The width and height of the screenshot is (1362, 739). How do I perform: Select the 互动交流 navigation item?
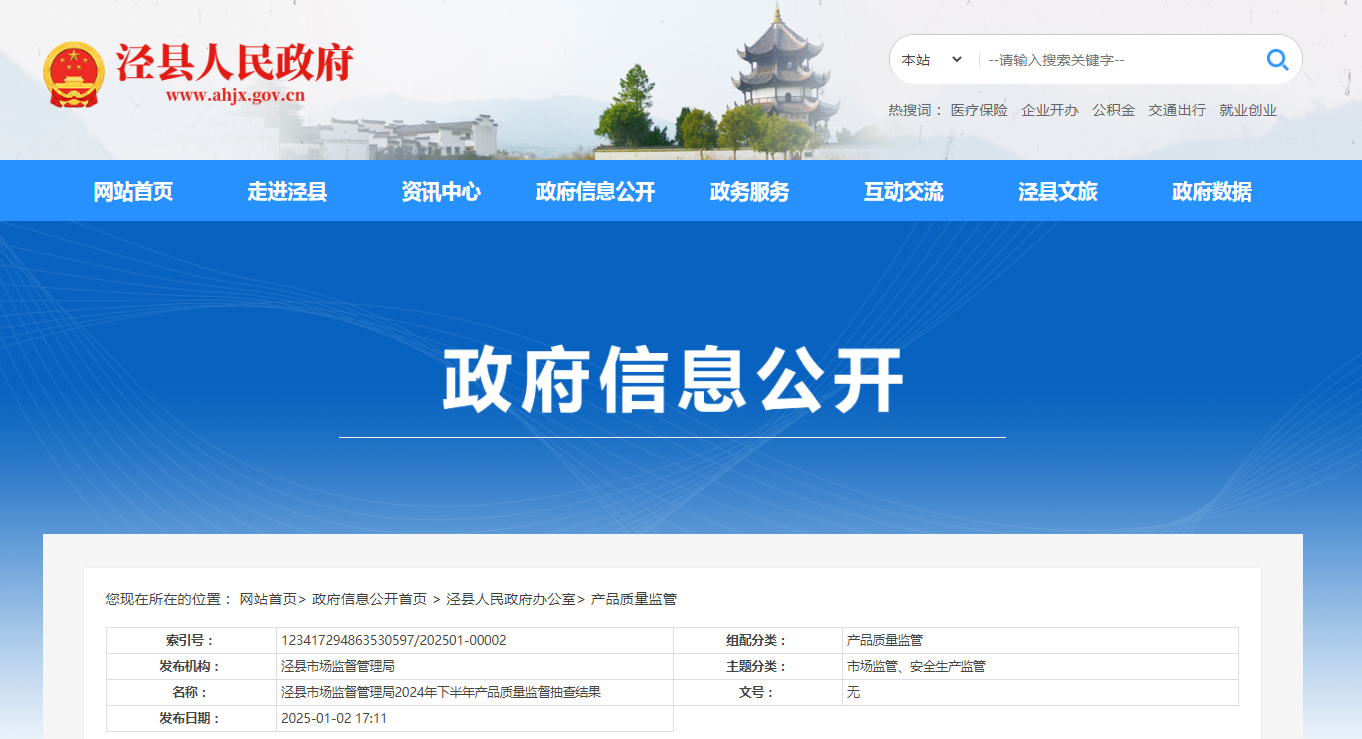click(903, 192)
